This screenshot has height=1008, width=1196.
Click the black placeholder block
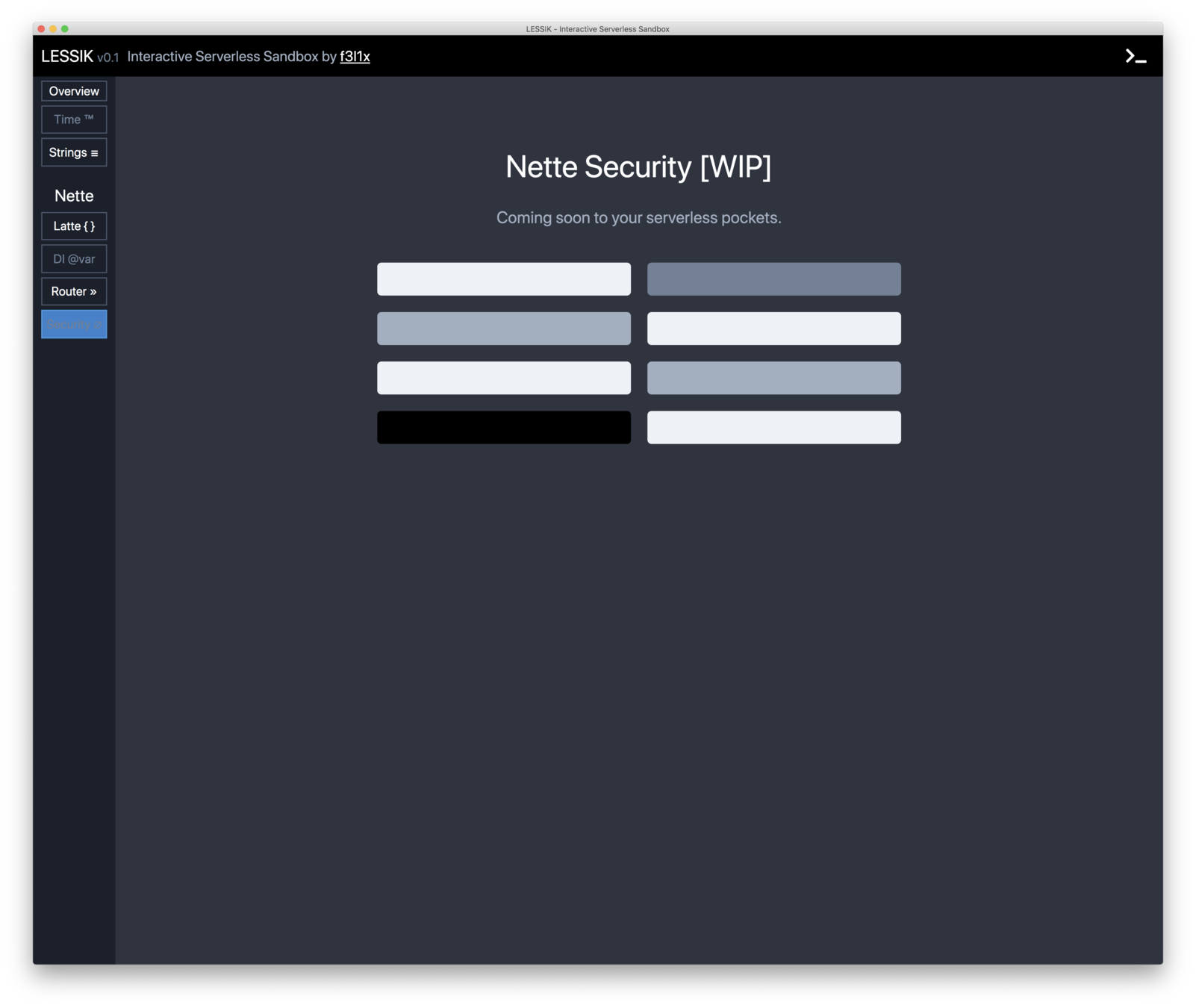[x=504, y=427]
